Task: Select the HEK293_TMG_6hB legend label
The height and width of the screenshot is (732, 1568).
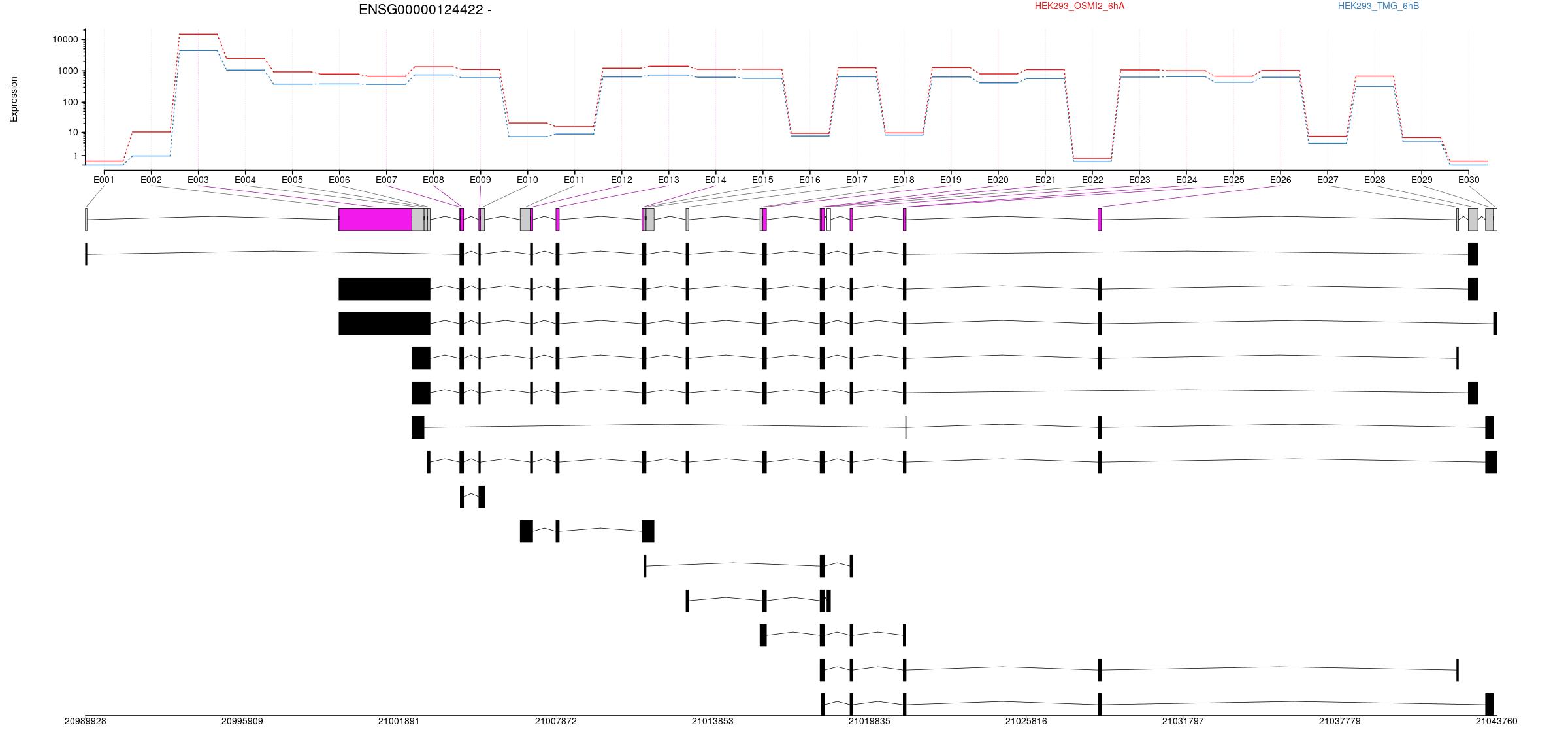Action: [1378, 6]
